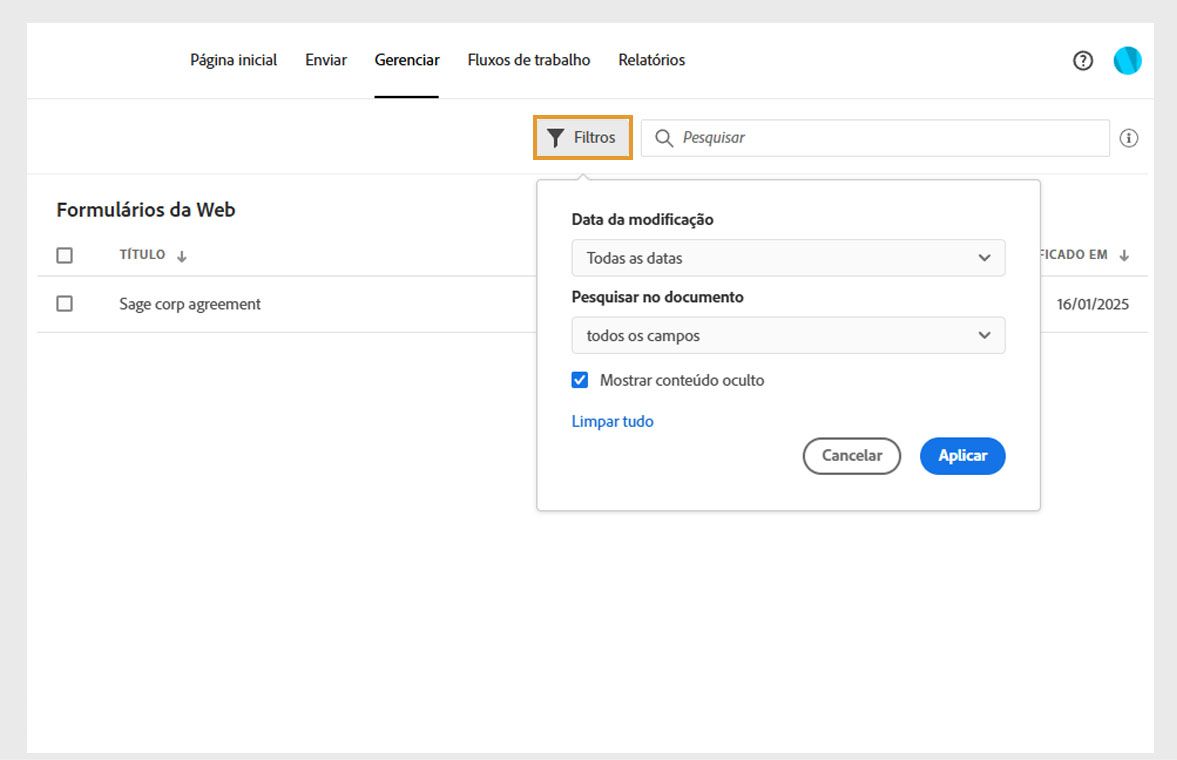Click the Help question mark icon
1177x760 pixels.
point(1082,60)
